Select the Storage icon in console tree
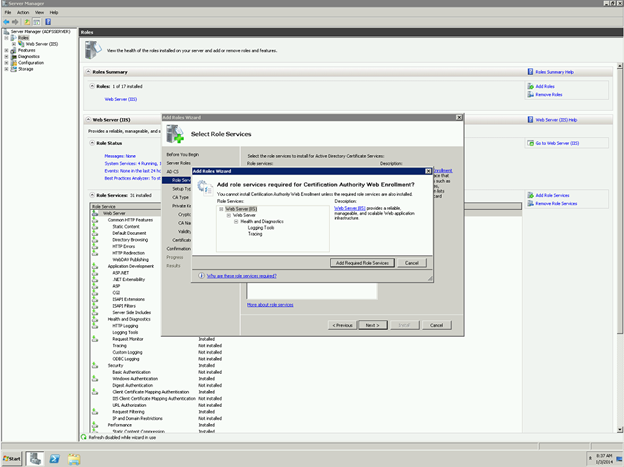The image size is (624, 467). (14, 69)
